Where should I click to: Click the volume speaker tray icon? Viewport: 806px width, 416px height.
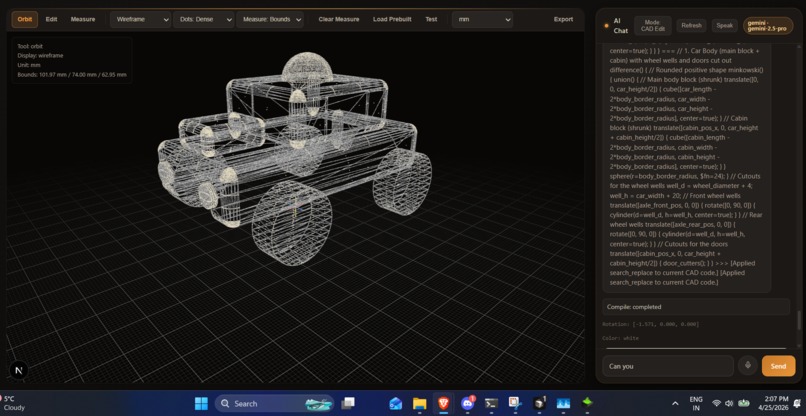729,404
